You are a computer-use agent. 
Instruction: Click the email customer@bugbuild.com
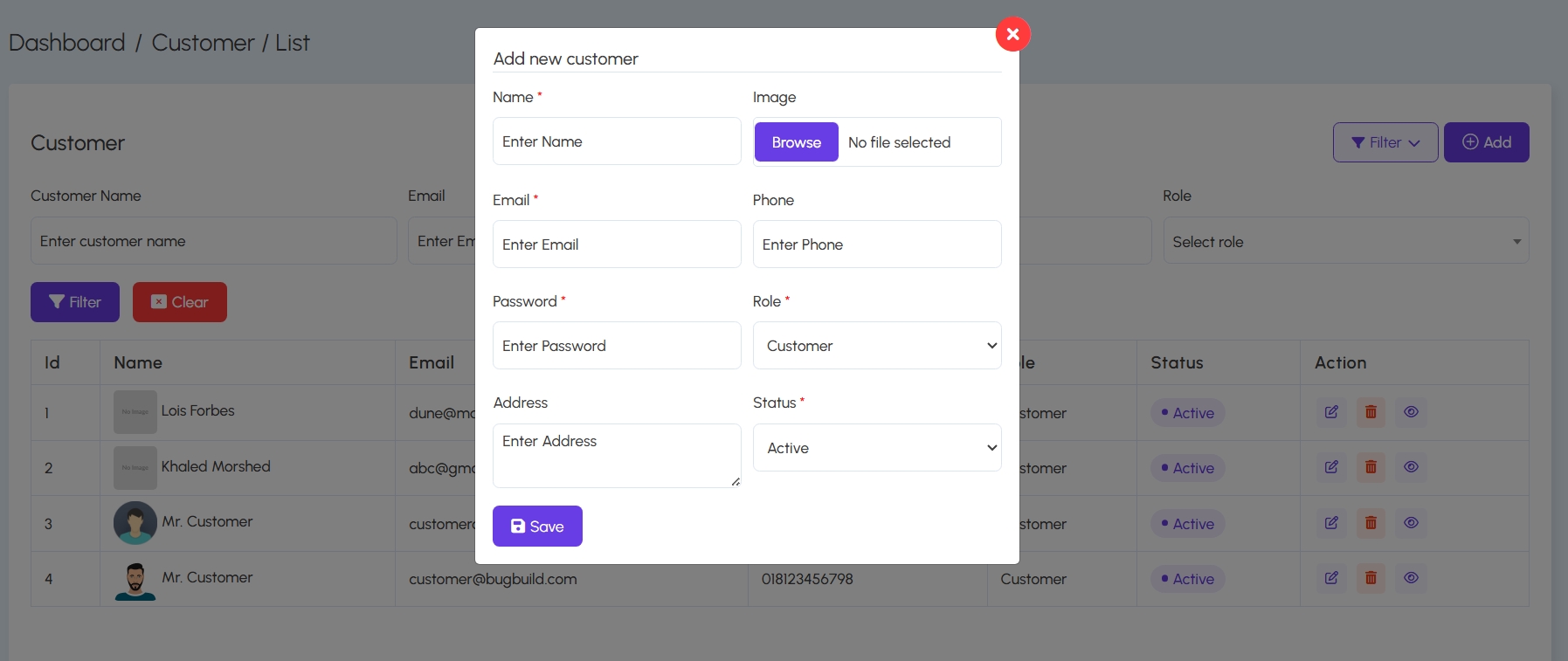(x=493, y=579)
